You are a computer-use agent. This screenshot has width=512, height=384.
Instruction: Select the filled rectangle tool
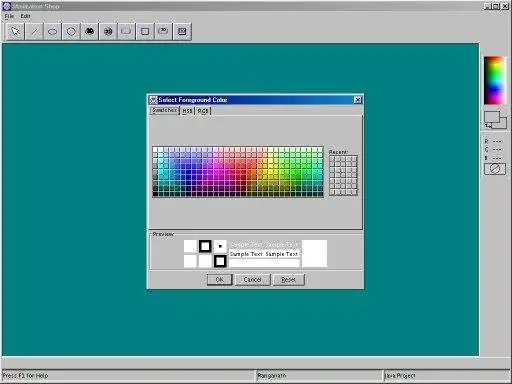(182, 32)
